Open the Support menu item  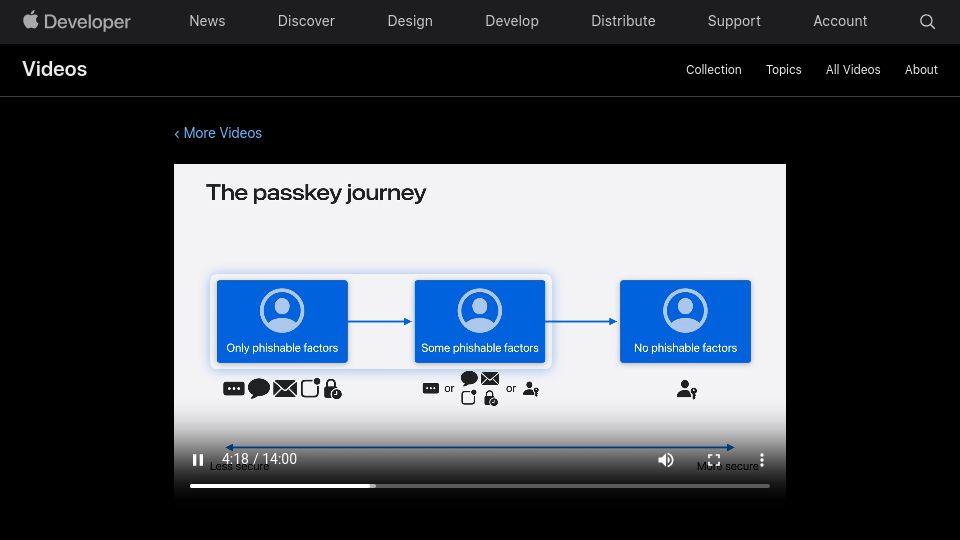[734, 21]
